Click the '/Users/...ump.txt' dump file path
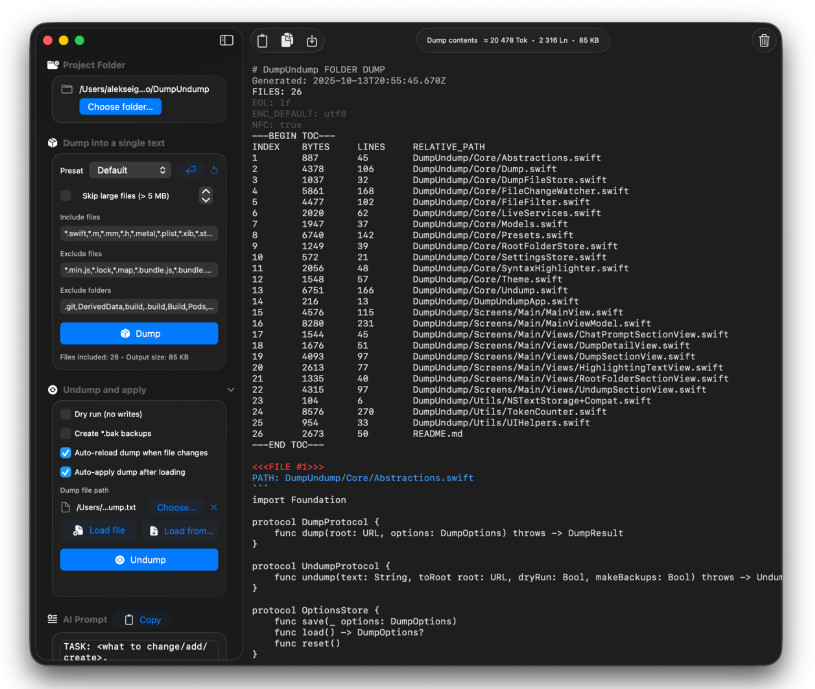Screen dimensions: 815x689 coord(106,507)
